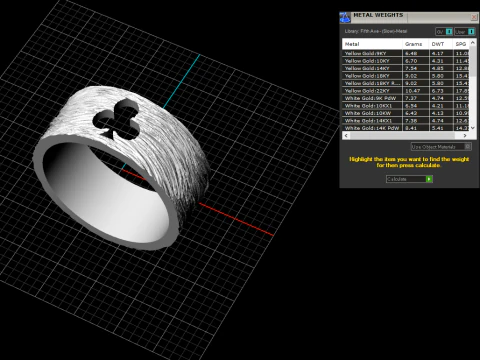Viewport: 480px width, 360px height.
Task: Click the club-shaped cutout on the ring
Action: 116,119
